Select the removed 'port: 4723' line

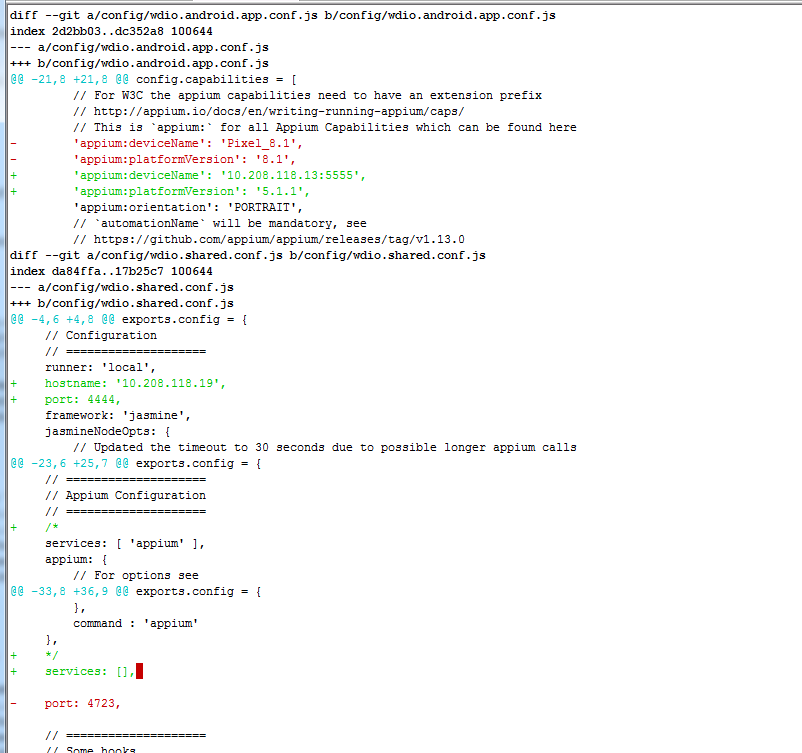(80, 703)
